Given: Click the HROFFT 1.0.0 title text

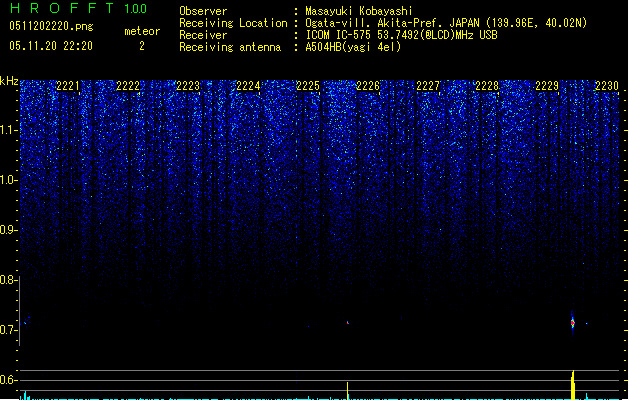Looking at the screenshot, I should pos(78,8).
